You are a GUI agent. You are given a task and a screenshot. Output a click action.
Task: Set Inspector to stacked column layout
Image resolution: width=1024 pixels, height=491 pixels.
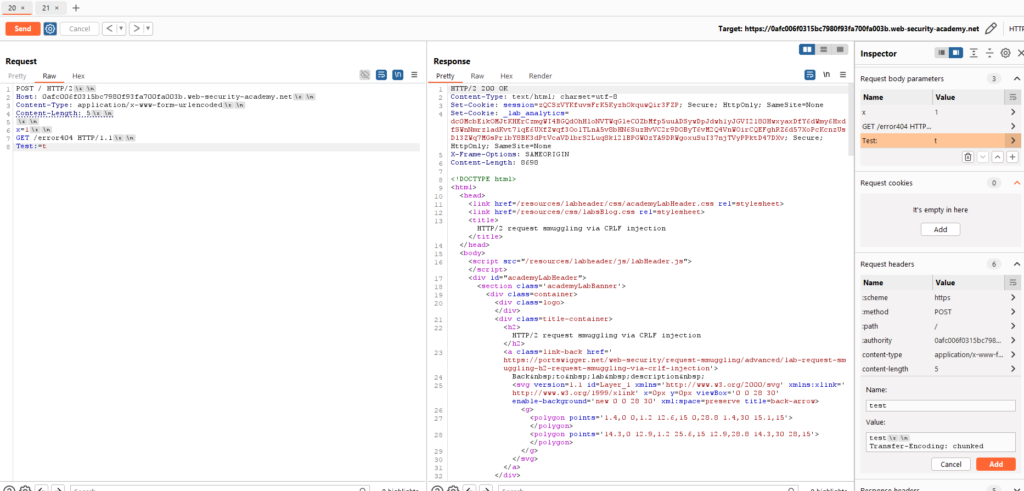(x=941, y=53)
